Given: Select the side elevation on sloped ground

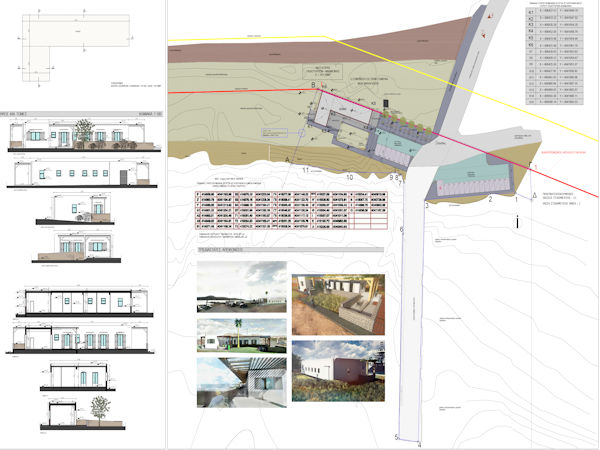Looking at the screenshot, I should point(75,210).
